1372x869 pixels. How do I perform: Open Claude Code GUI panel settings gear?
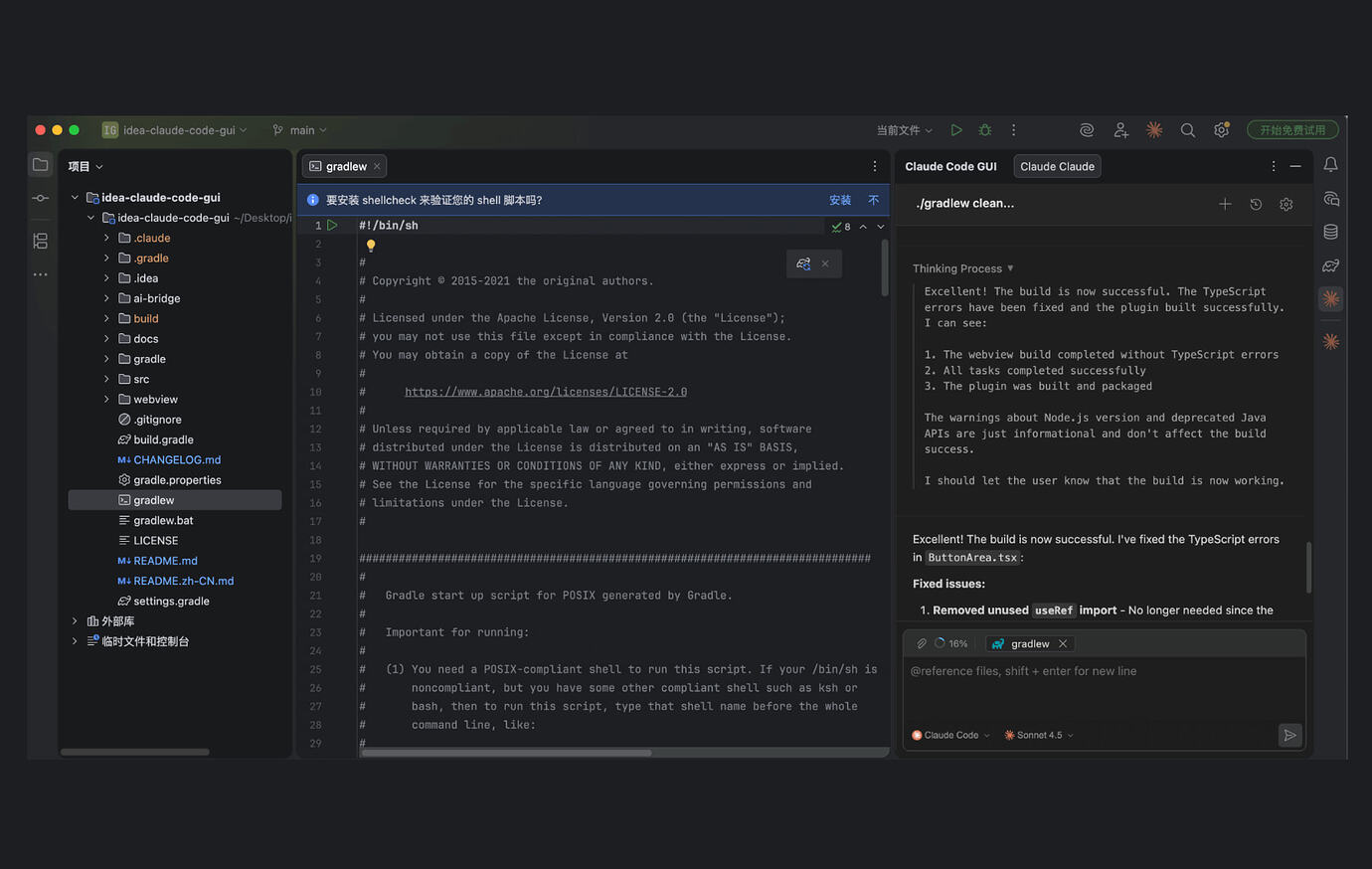click(1286, 204)
